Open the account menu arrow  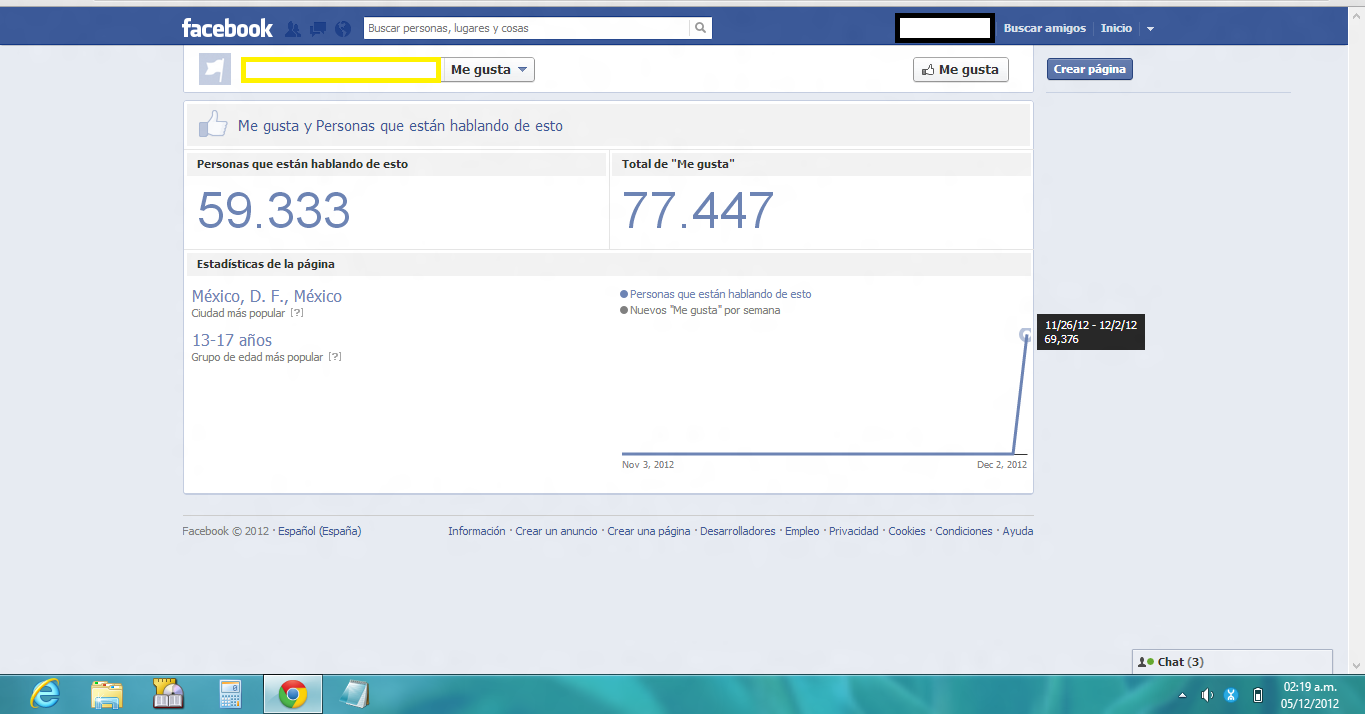1150,29
